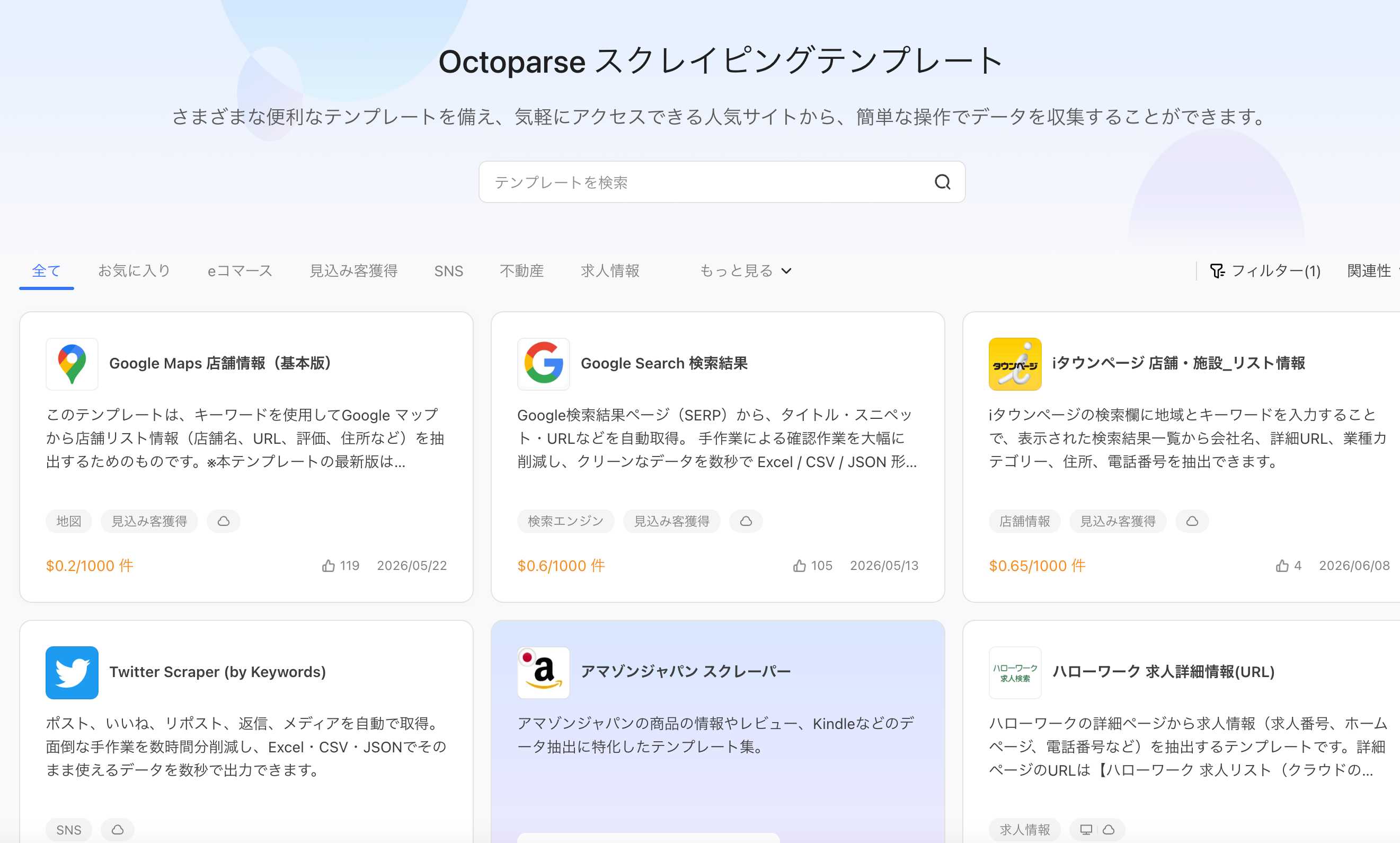Click cloud icon on Google Maps card

pos(224,521)
